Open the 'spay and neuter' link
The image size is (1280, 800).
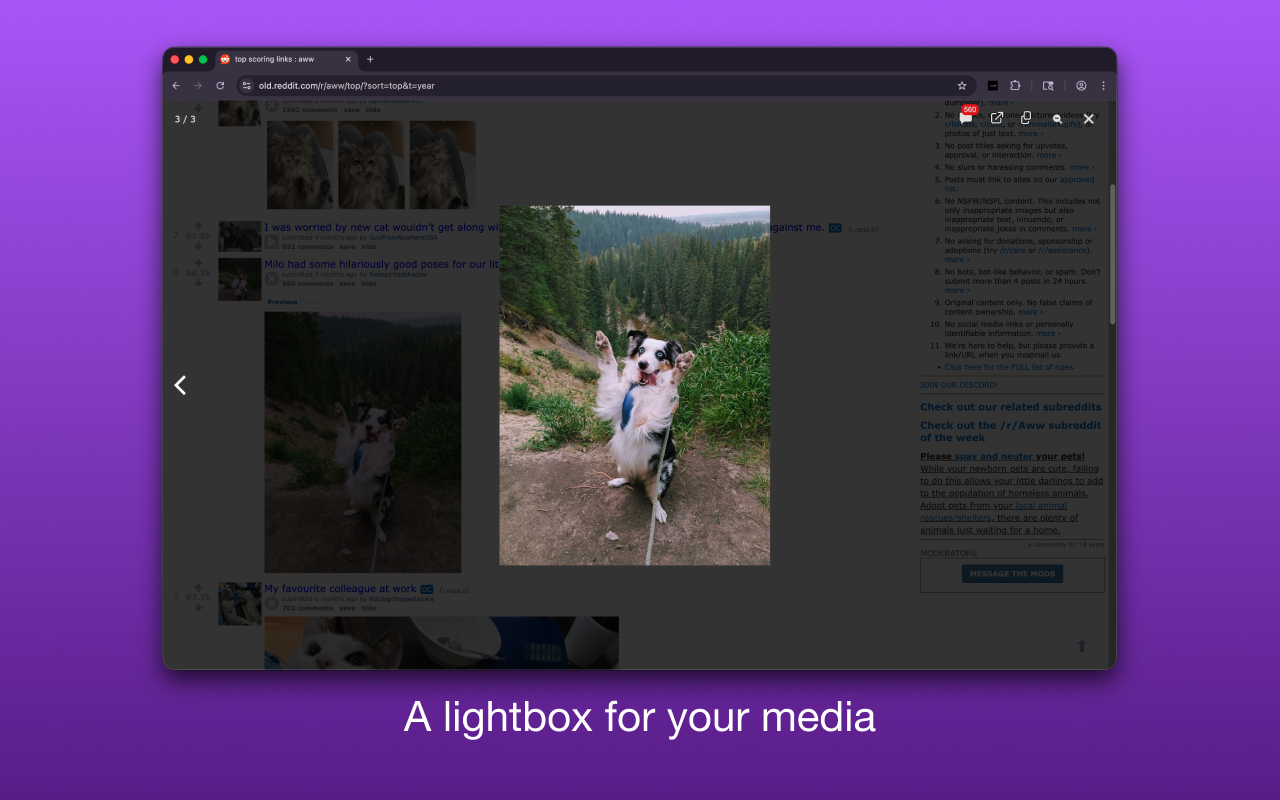(x=994, y=456)
